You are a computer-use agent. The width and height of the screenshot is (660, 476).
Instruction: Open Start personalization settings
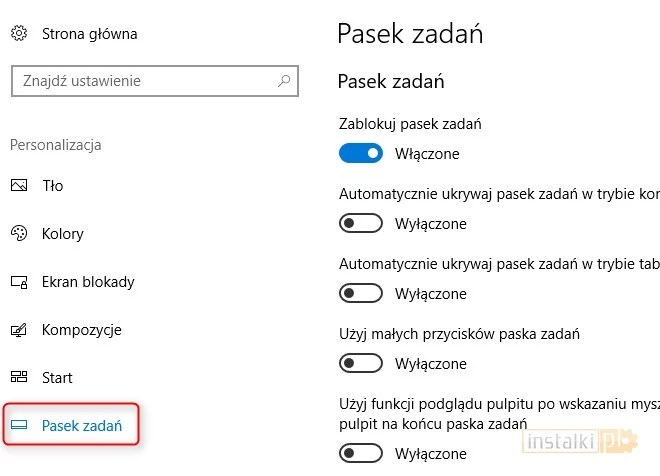57,378
